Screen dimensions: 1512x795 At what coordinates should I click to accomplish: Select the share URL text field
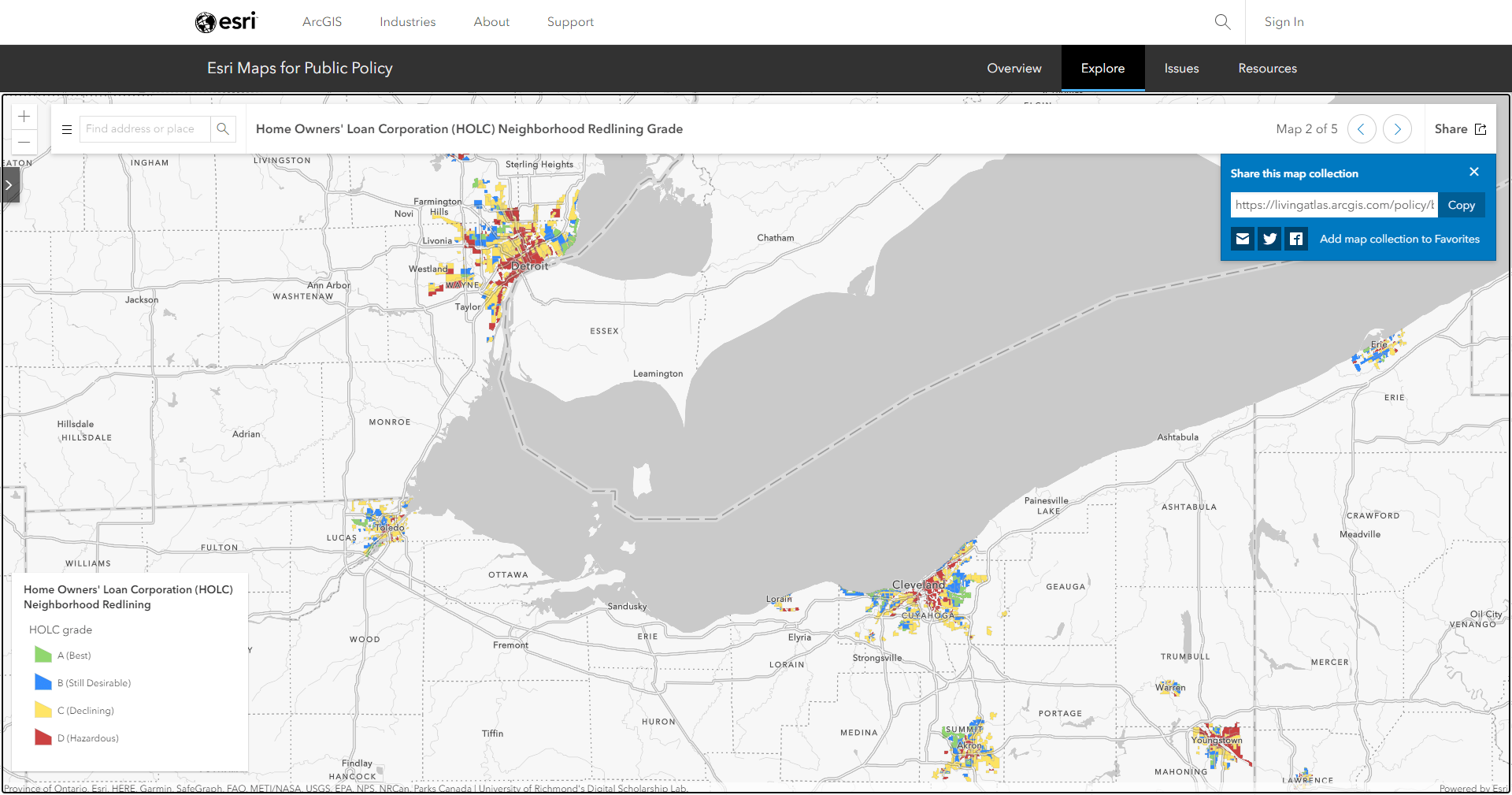click(x=1334, y=205)
